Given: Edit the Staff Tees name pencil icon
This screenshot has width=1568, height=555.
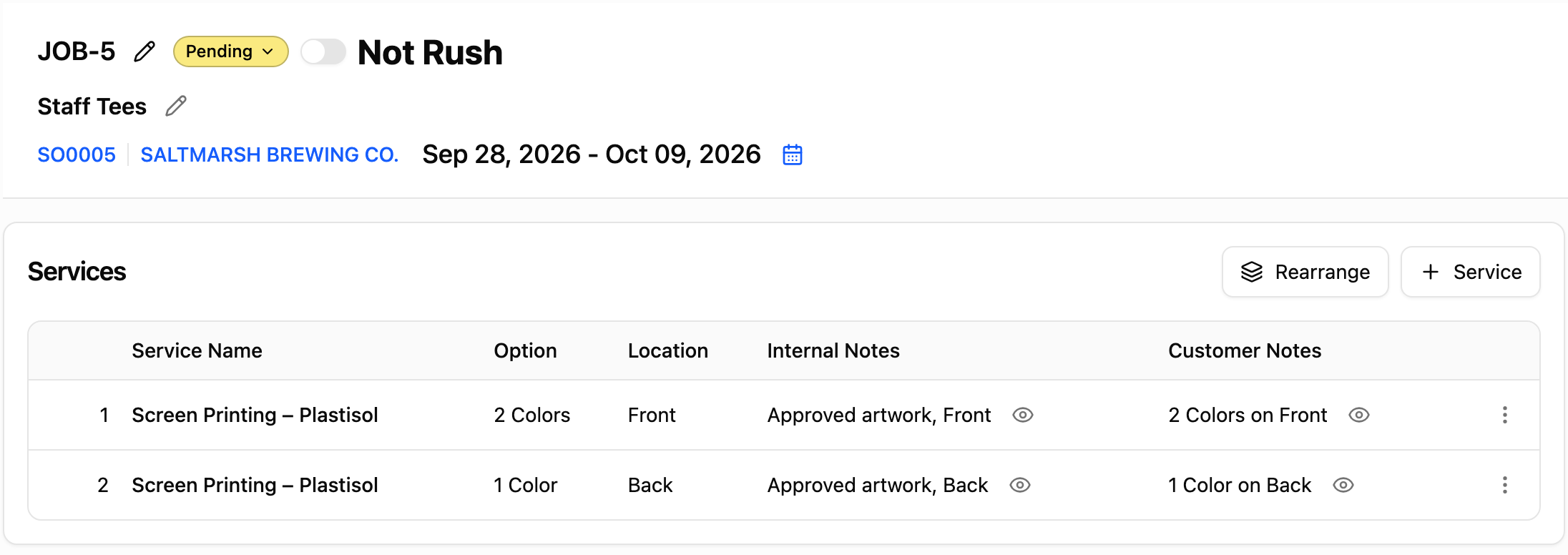Looking at the screenshot, I should [176, 106].
